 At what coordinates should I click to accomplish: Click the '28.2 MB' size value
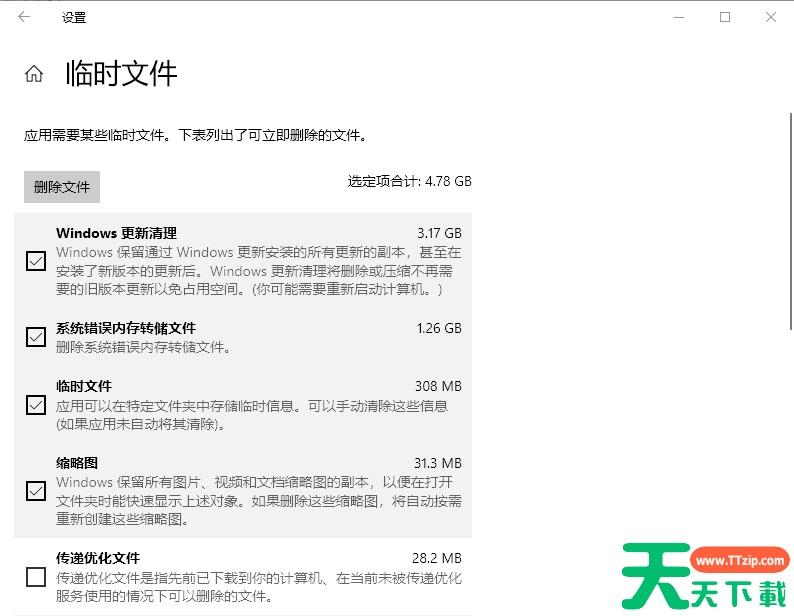(436, 558)
